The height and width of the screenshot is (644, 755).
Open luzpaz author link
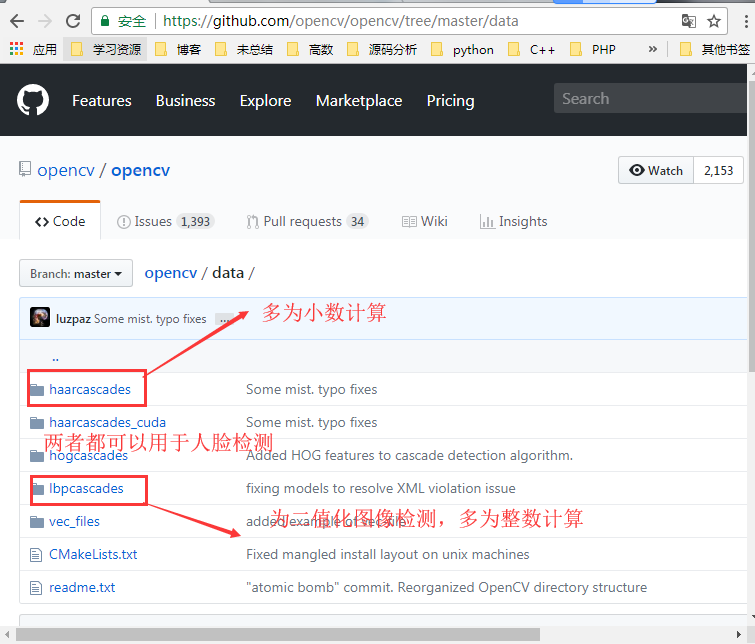point(73,319)
